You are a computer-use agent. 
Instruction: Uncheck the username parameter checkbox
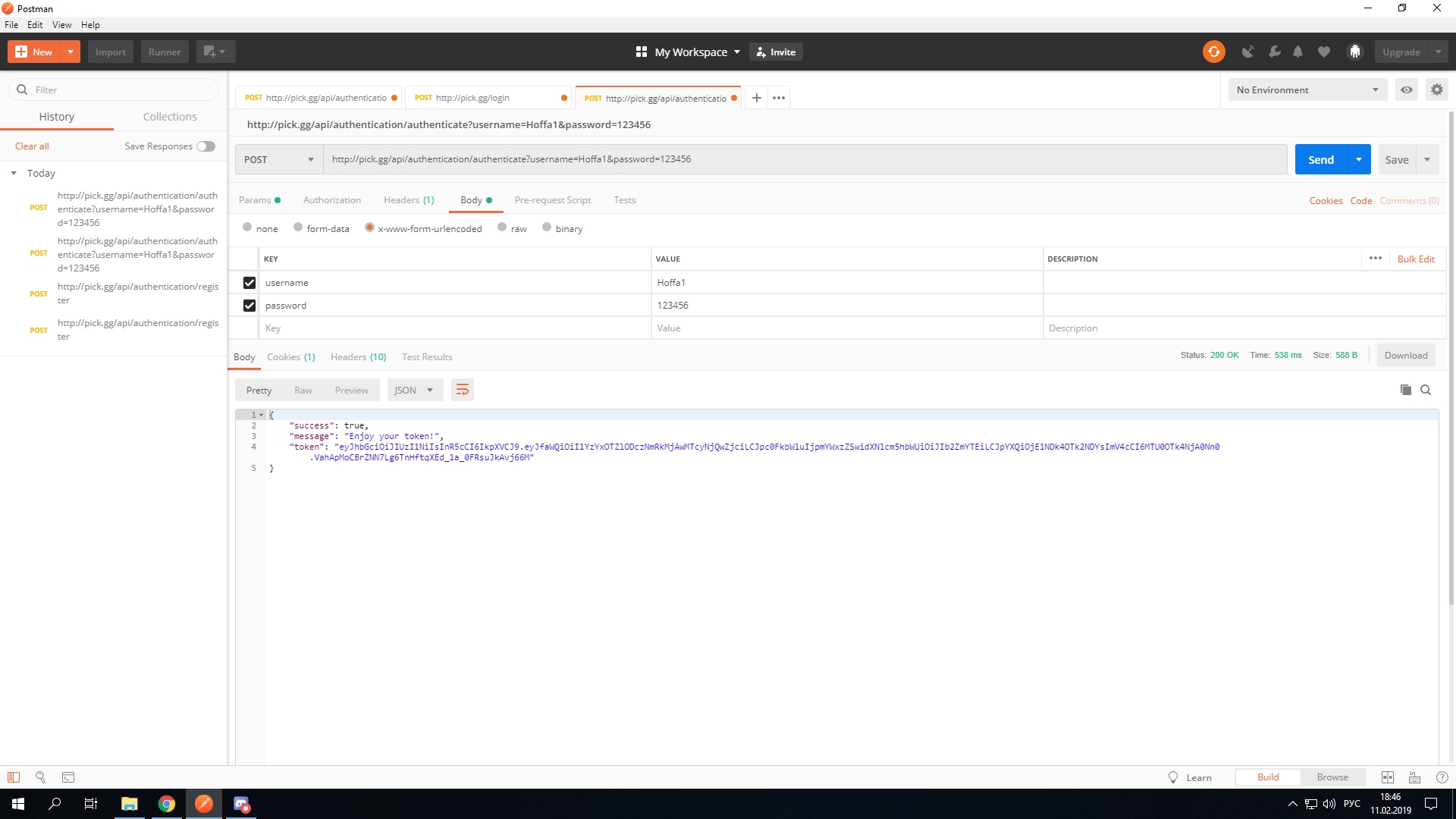(x=249, y=283)
